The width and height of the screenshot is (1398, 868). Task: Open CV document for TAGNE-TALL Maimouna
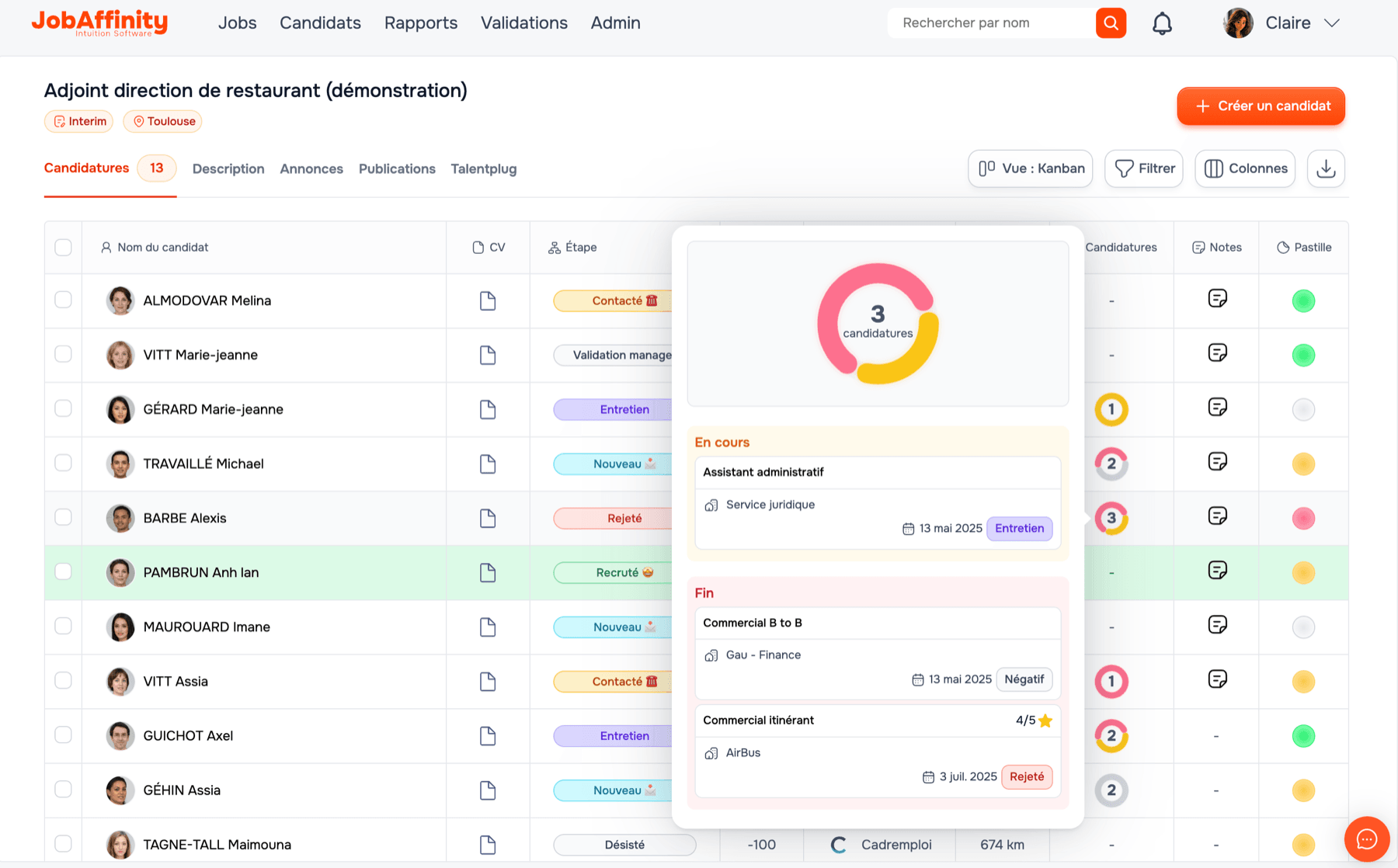(x=488, y=844)
